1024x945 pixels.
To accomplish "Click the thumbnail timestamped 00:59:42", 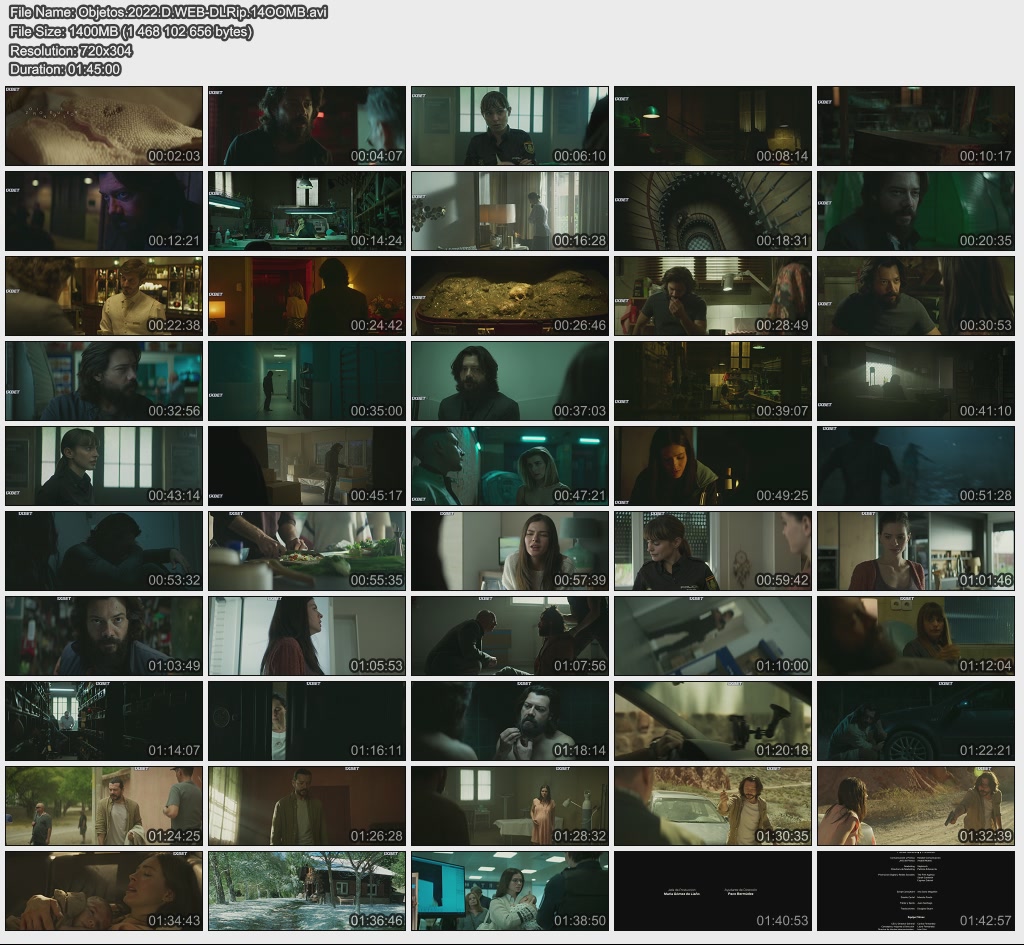I will pyautogui.click(x=712, y=551).
